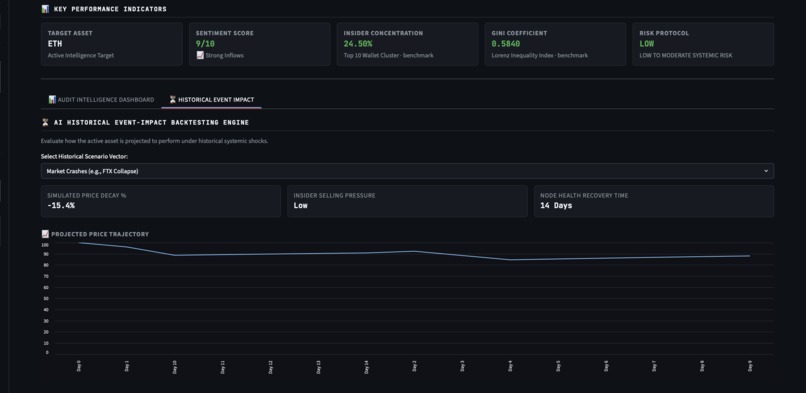Click the Day 10 x-axis label

(x=175, y=367)
